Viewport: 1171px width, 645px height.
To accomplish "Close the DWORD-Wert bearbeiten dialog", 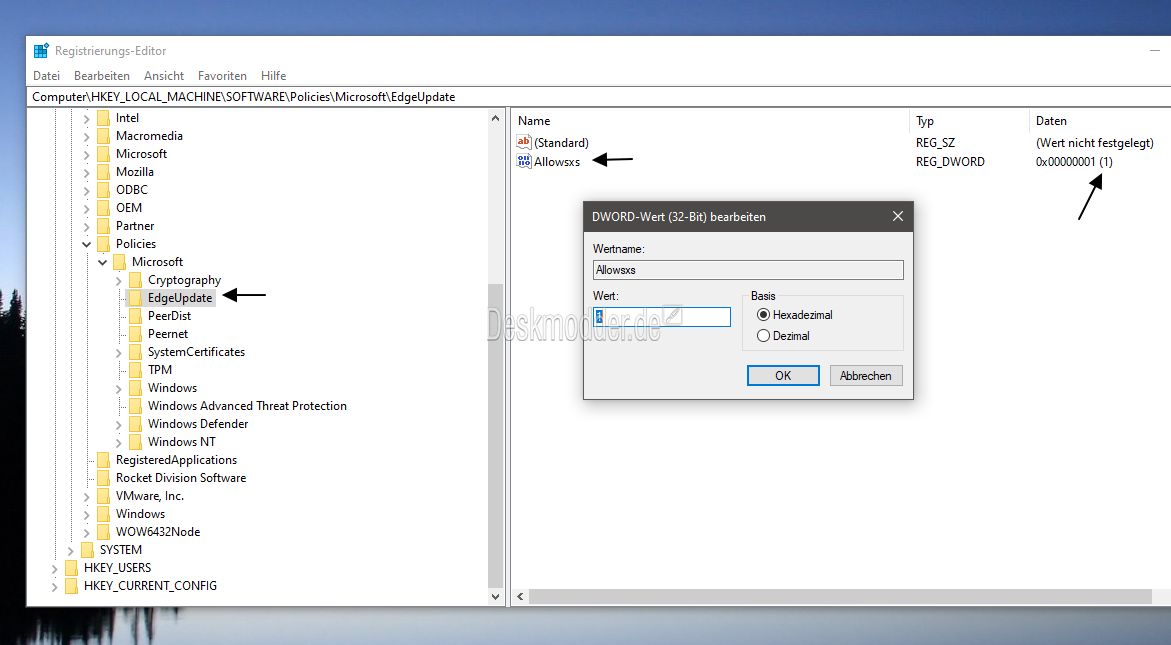I will (x=898, y=216).
